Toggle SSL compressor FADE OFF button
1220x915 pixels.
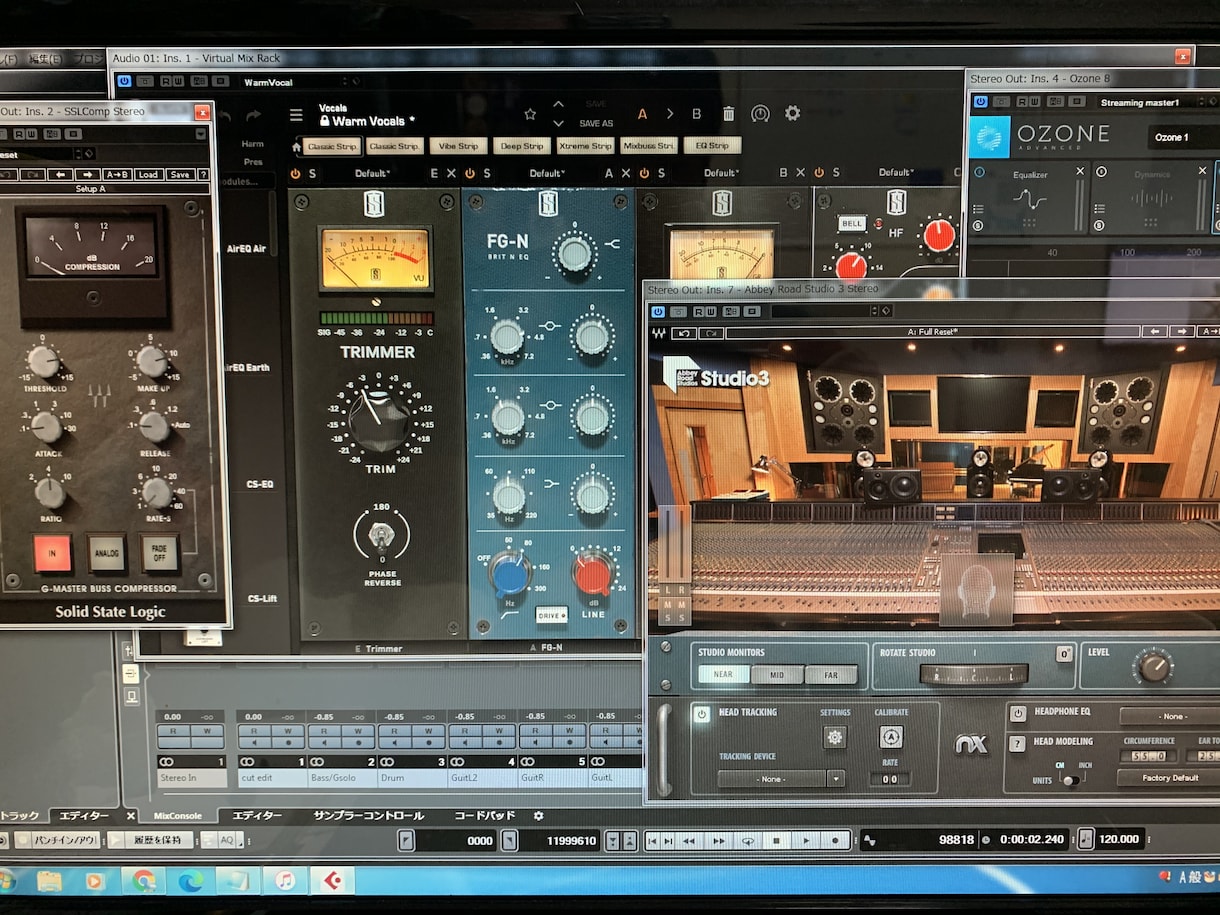point(160,552)
